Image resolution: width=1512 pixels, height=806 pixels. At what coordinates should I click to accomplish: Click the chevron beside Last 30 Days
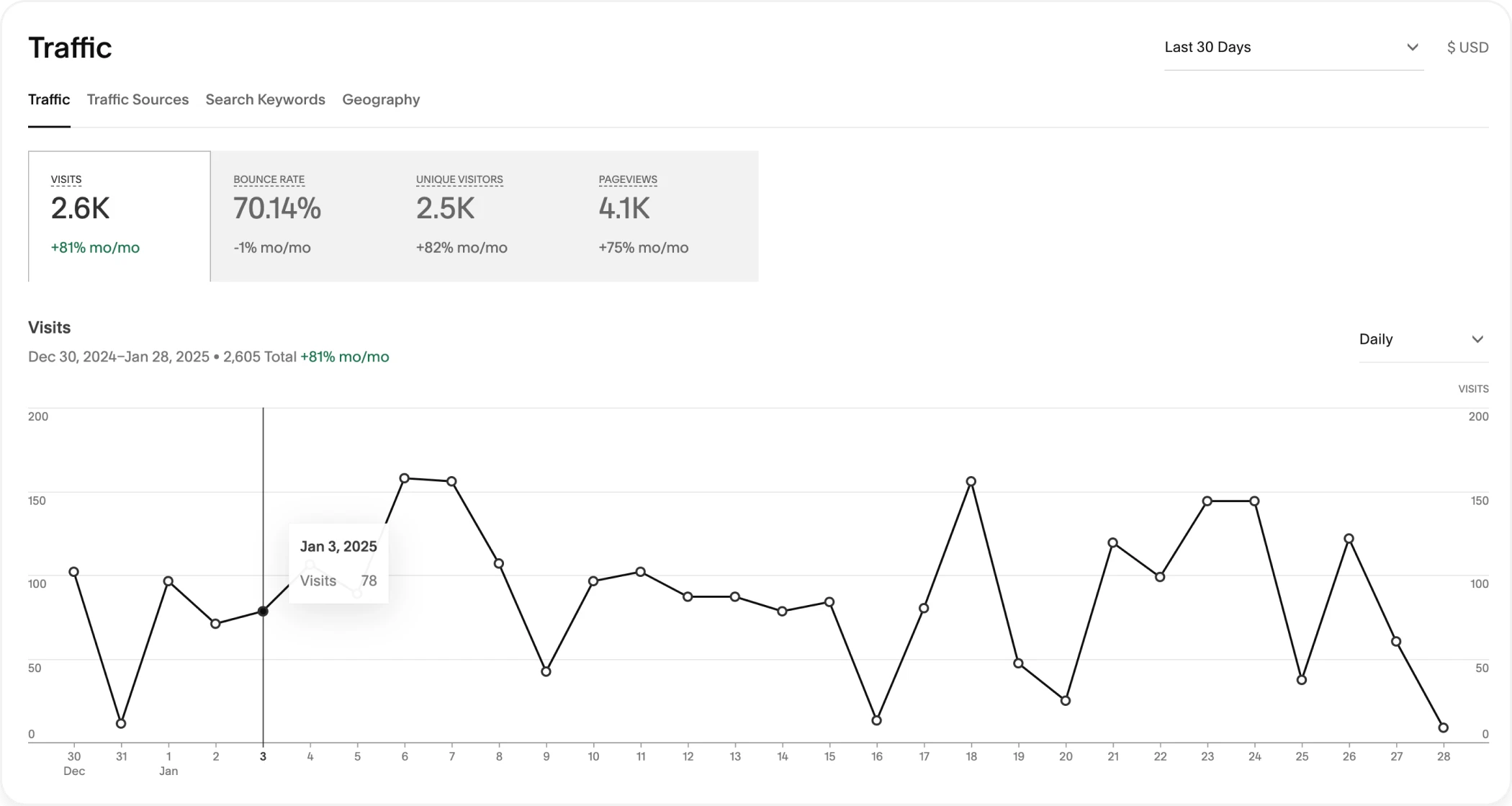1412,48
